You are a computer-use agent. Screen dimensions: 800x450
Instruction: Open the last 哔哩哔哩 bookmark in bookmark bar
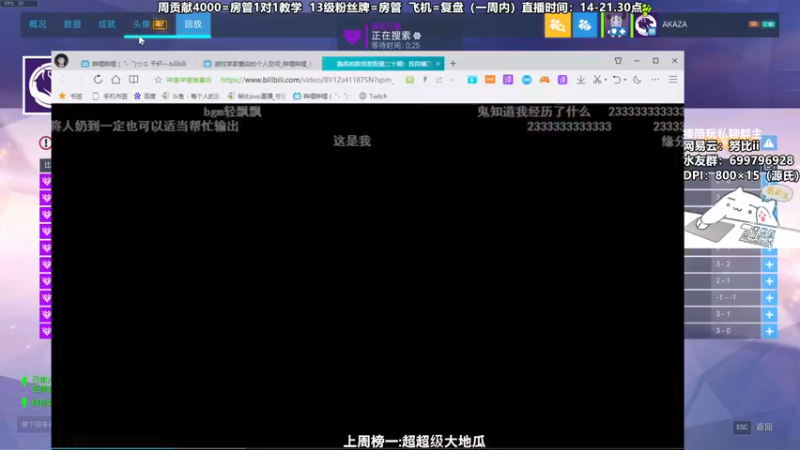[322, 96]
